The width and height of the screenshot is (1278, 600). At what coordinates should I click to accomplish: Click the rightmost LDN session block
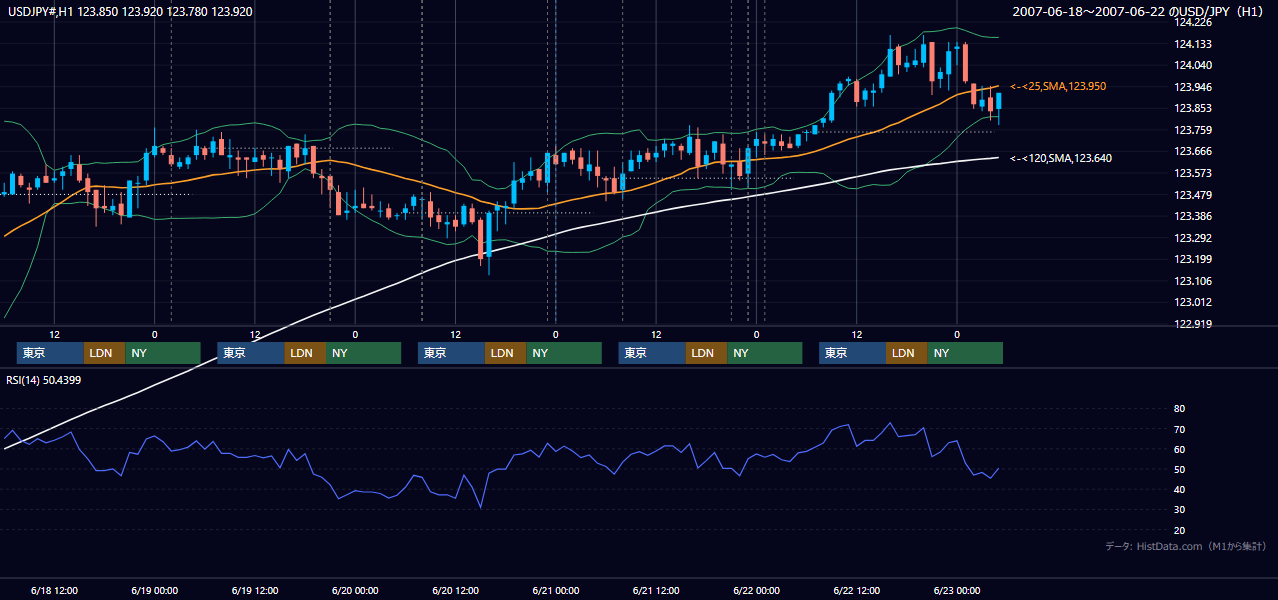pos(906,353)
